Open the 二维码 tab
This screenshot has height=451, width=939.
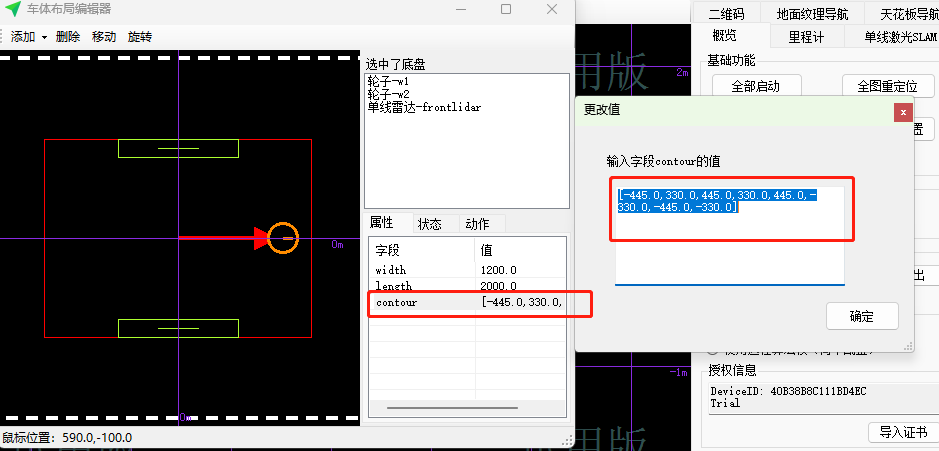click(x=727, y=14)
